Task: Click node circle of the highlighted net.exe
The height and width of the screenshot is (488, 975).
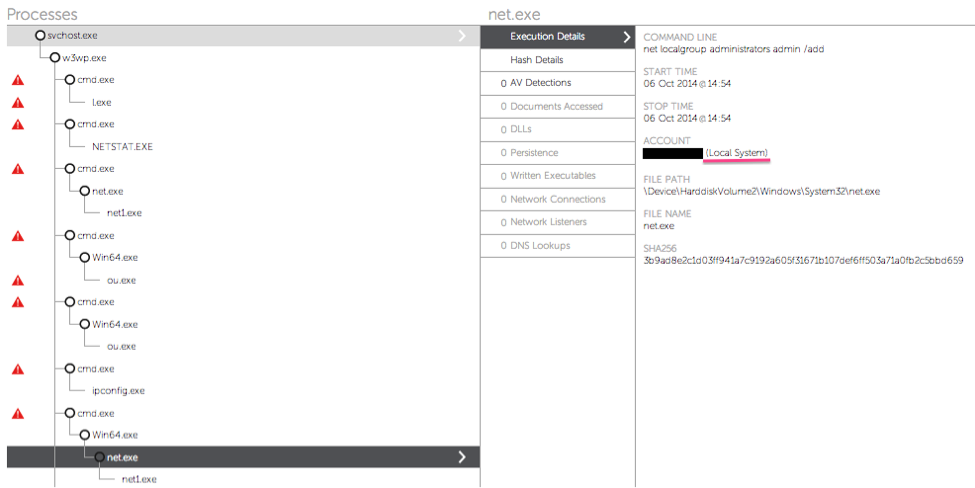Action: click(x=99, y=458)
